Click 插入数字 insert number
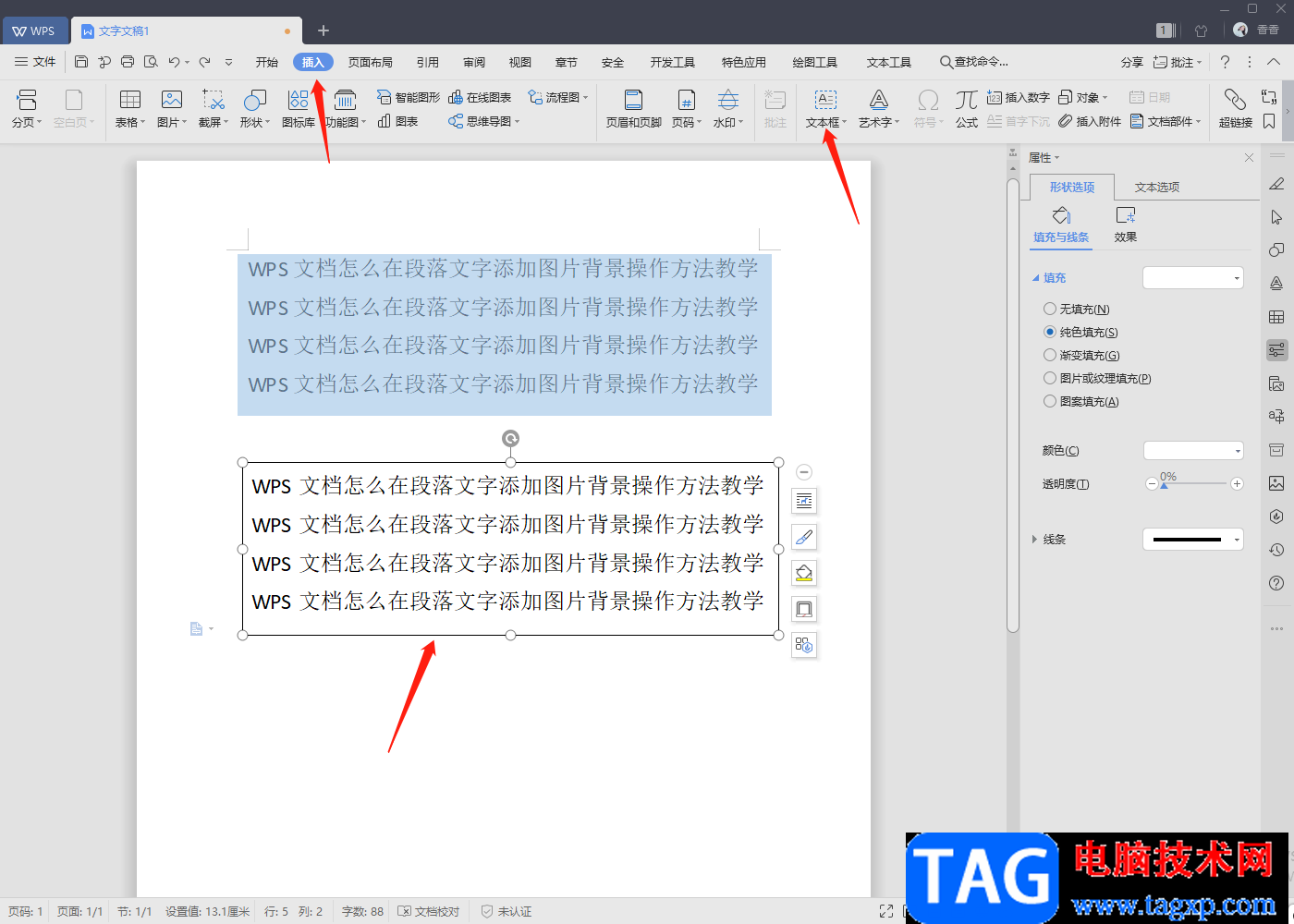This screenshot has height=924, width=1294. (x=1018, y=97)
